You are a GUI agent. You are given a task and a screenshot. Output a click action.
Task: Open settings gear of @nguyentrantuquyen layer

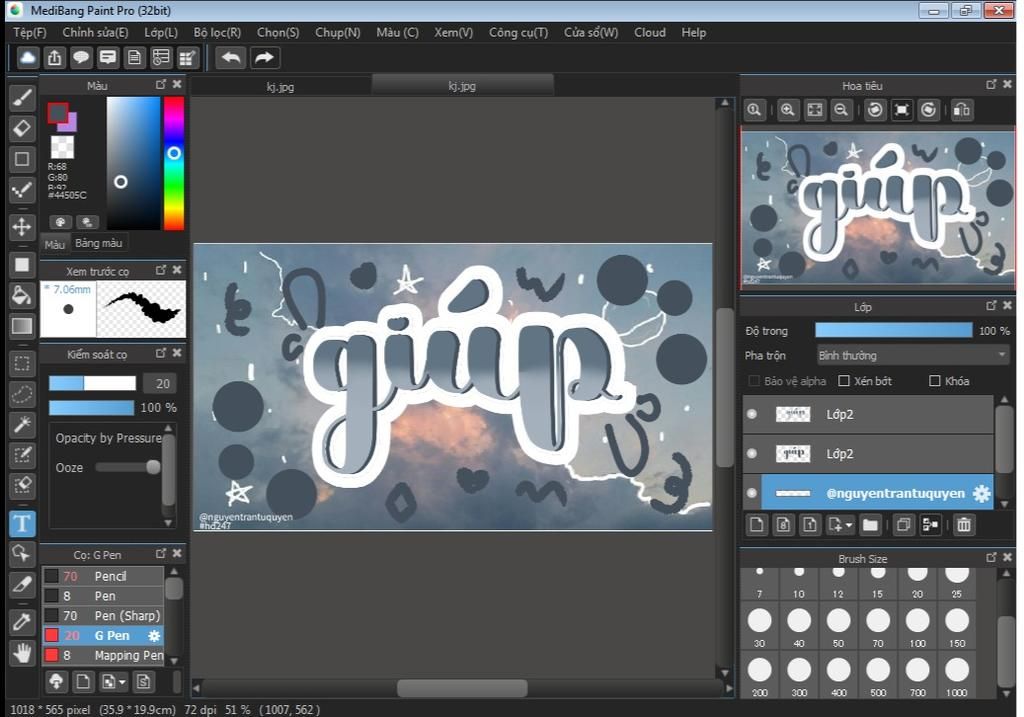point(981,494)
